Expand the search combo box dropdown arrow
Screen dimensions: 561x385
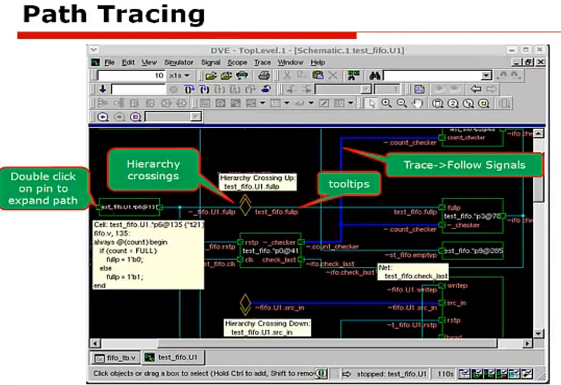[486, 75]
